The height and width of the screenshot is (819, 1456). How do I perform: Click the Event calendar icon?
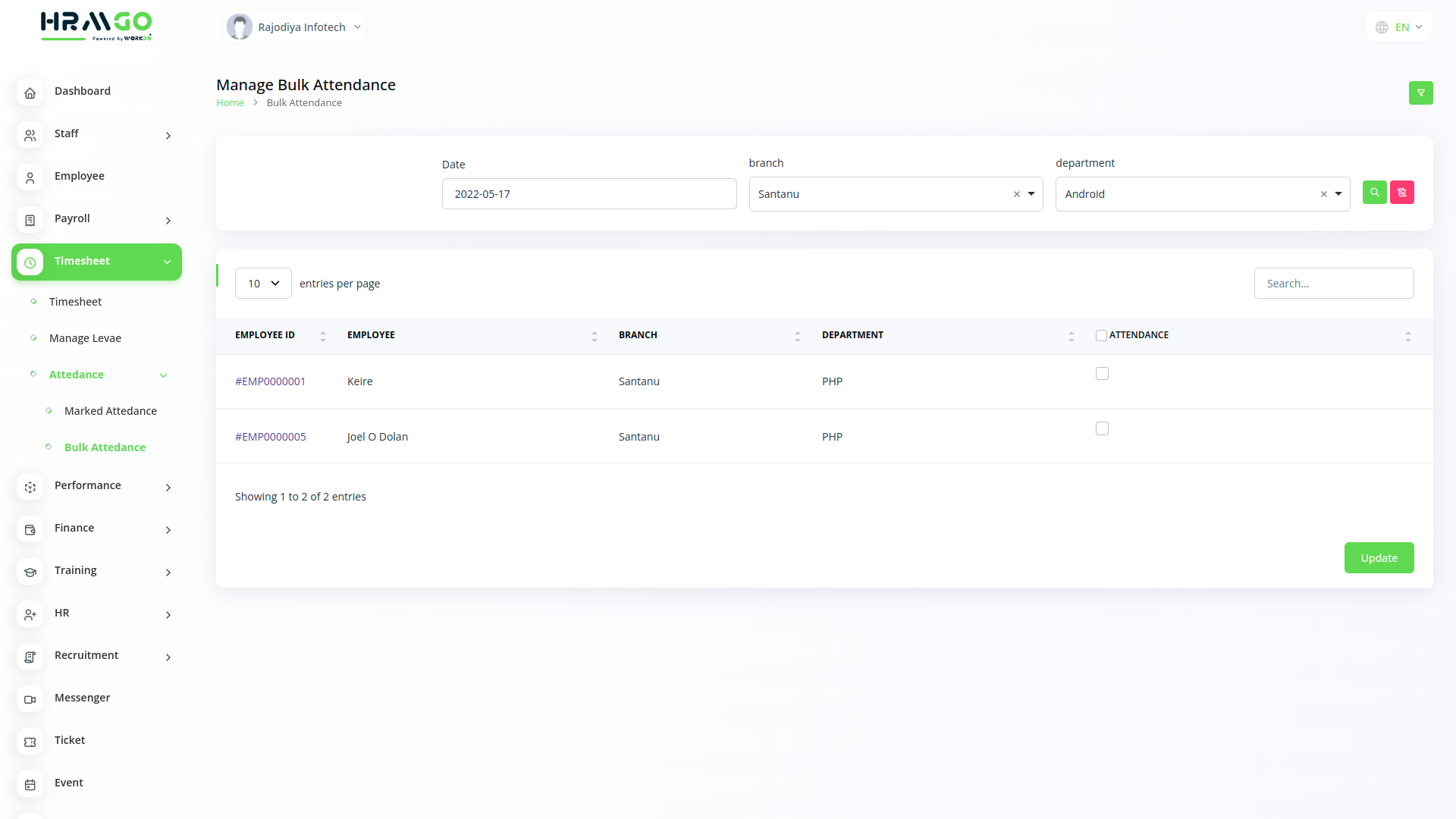click(x=30, y=784)
